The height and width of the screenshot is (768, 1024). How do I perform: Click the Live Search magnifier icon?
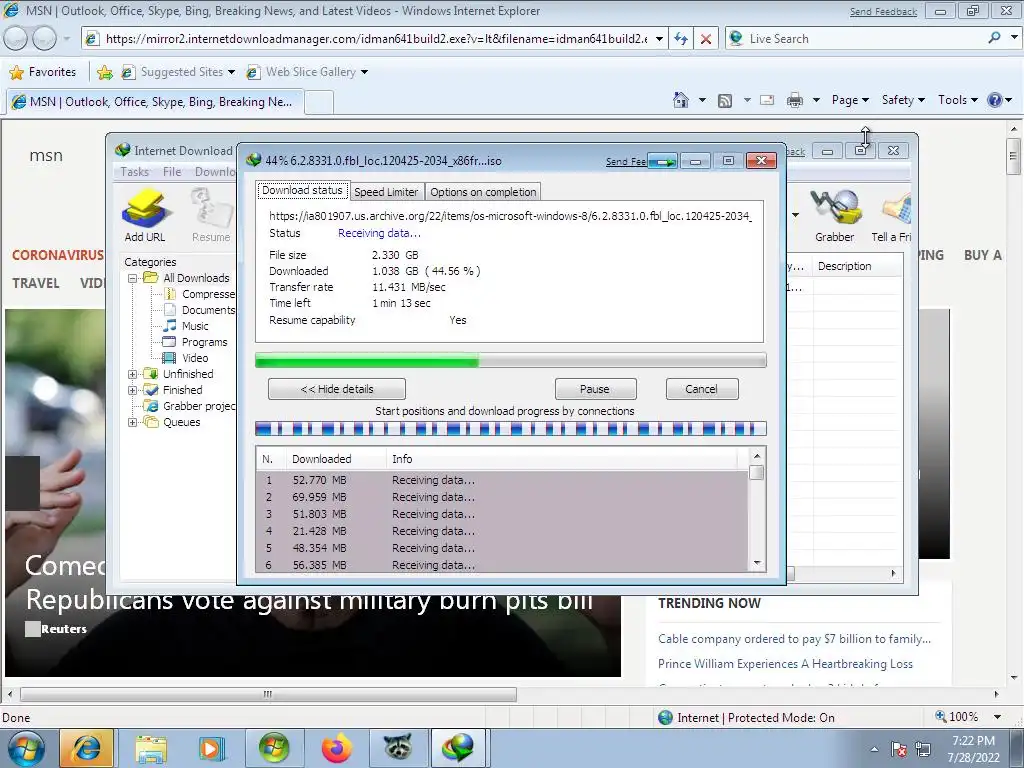pos(994,38)
